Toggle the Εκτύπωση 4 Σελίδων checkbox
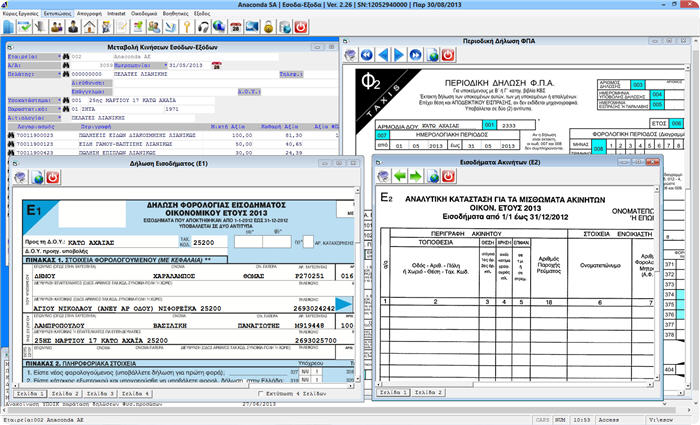Screen dimensions: 700x425 261,394
